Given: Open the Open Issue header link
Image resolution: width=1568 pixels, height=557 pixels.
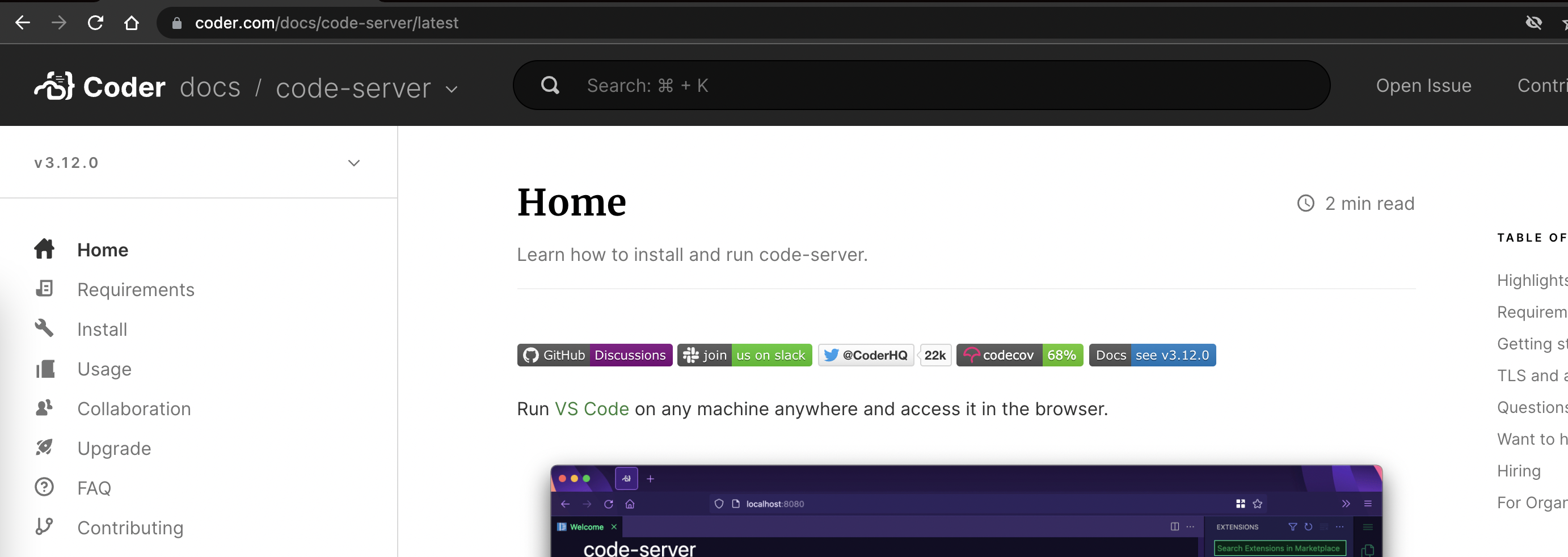Looking at the screenshot, I should tap(1424, 86).
